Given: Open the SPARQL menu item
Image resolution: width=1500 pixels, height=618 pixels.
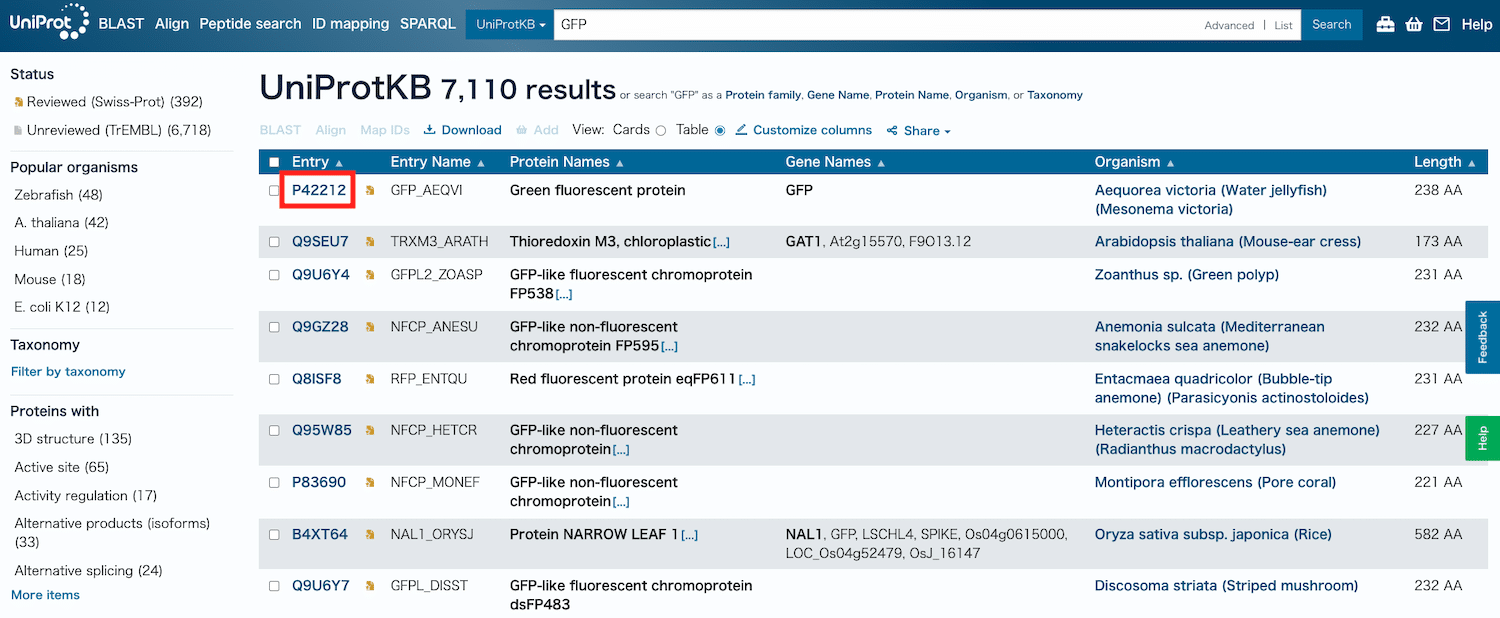Looking at the screenshot, I should tap(428, 23).
